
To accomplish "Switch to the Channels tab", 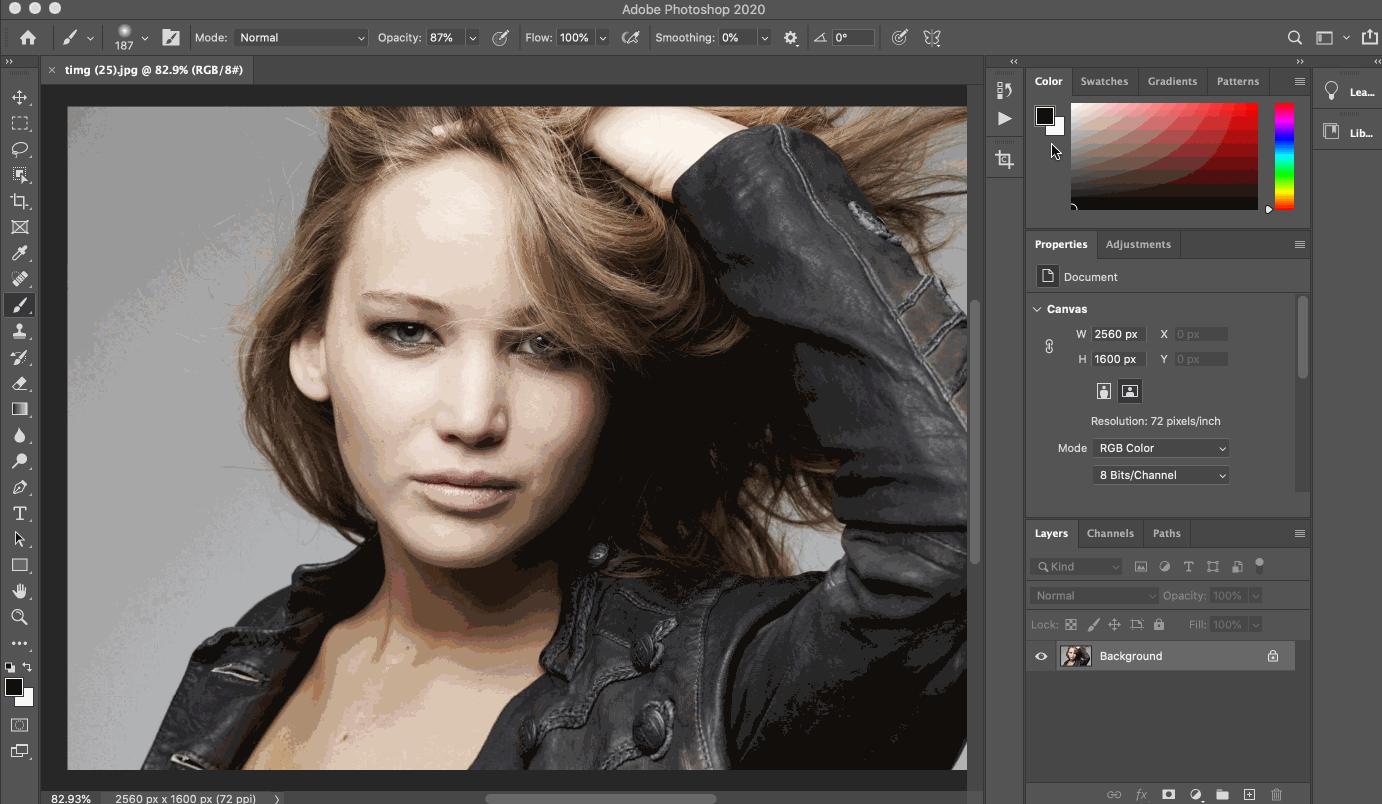I will coord(1110,533).
